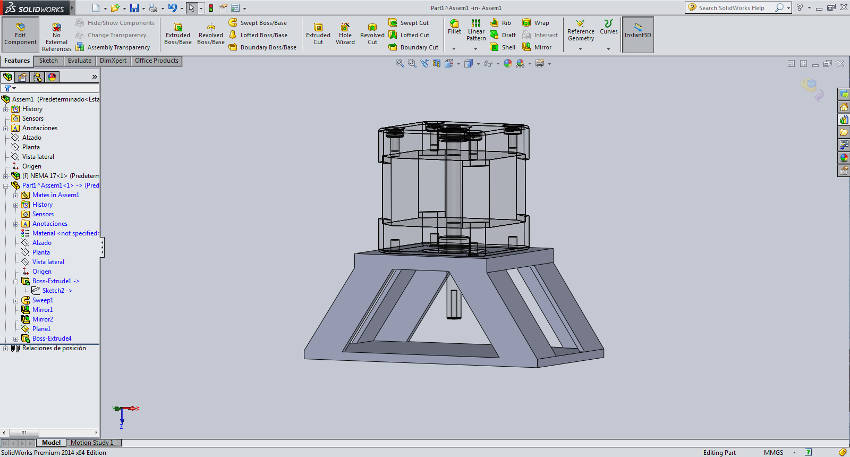The image size is (850, 457).
Task: Open the MMGS units status entry
Action: pyautogui.click(x=773, y=452)
